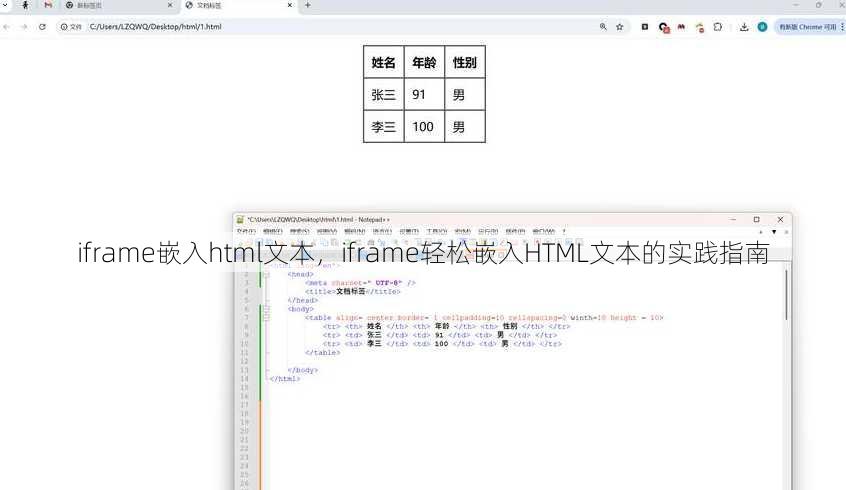
Task: Open Chrome three-dot menu
Action: tap(842, 26)
